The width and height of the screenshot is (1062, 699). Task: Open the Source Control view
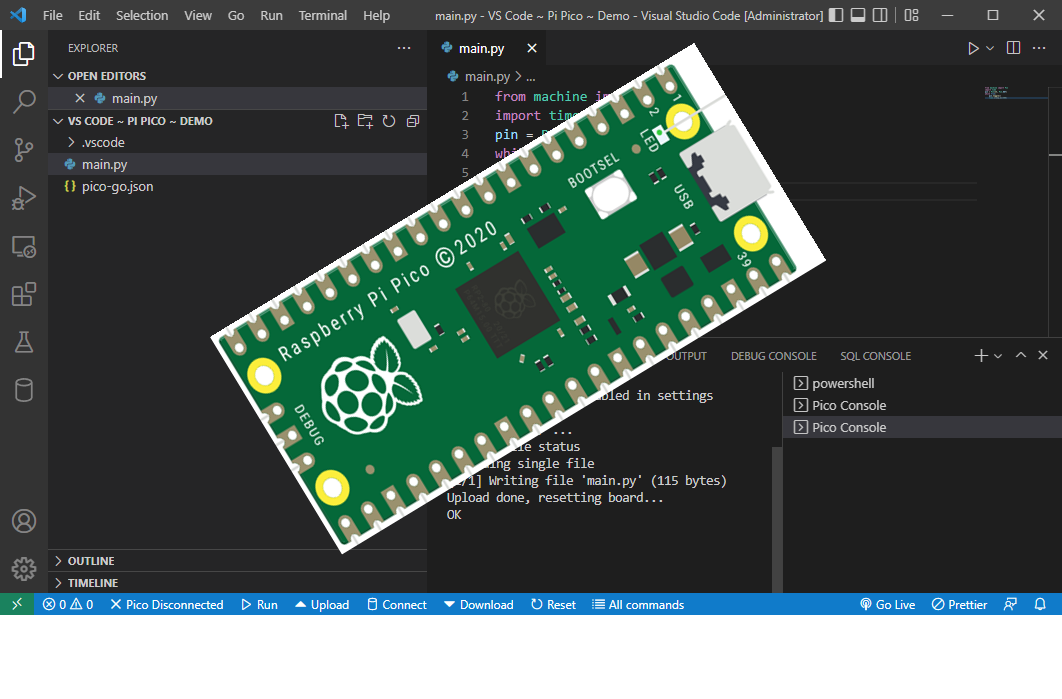click(24, 150)
